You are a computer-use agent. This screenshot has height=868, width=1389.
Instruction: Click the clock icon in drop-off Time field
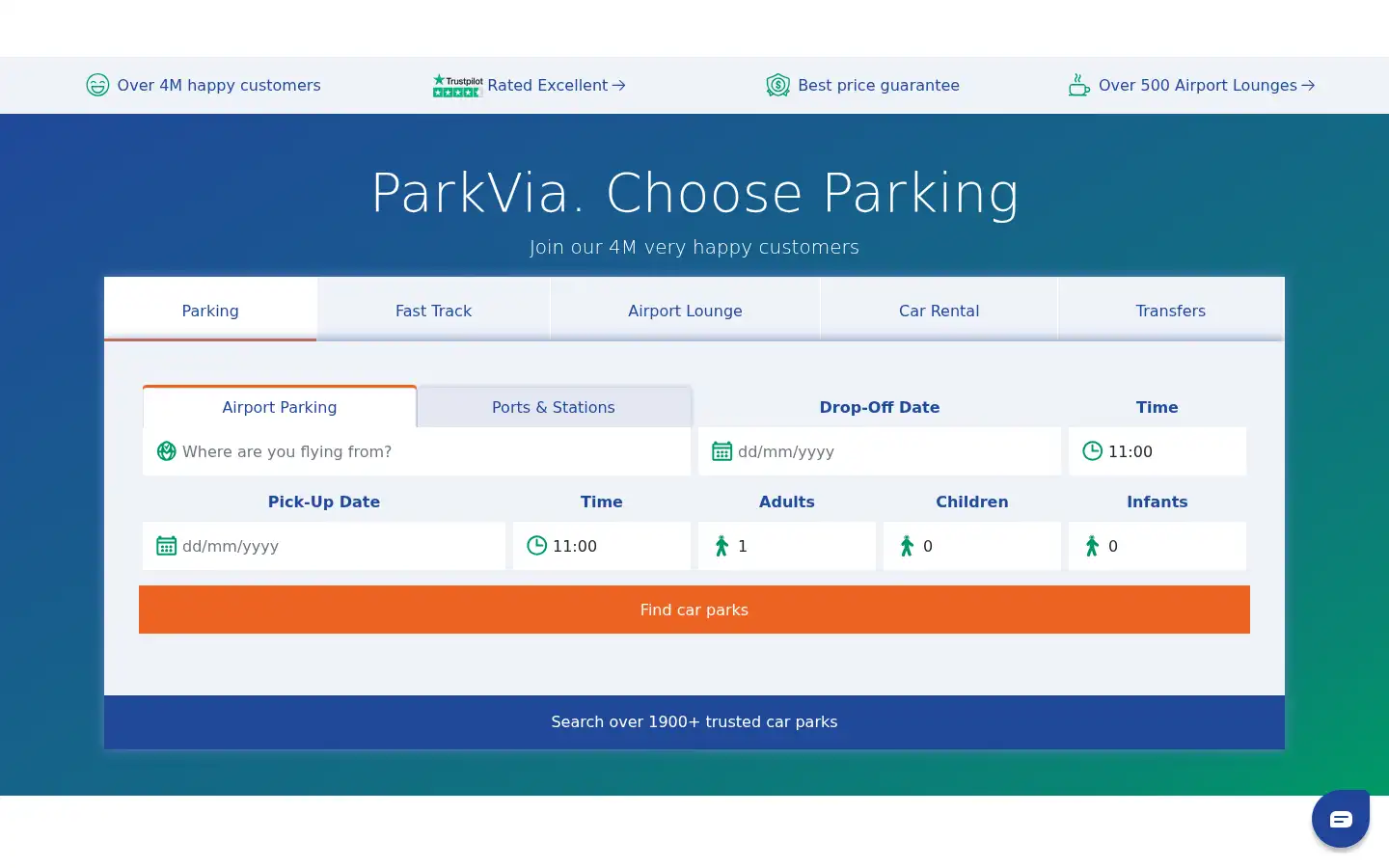(1092, 450)
